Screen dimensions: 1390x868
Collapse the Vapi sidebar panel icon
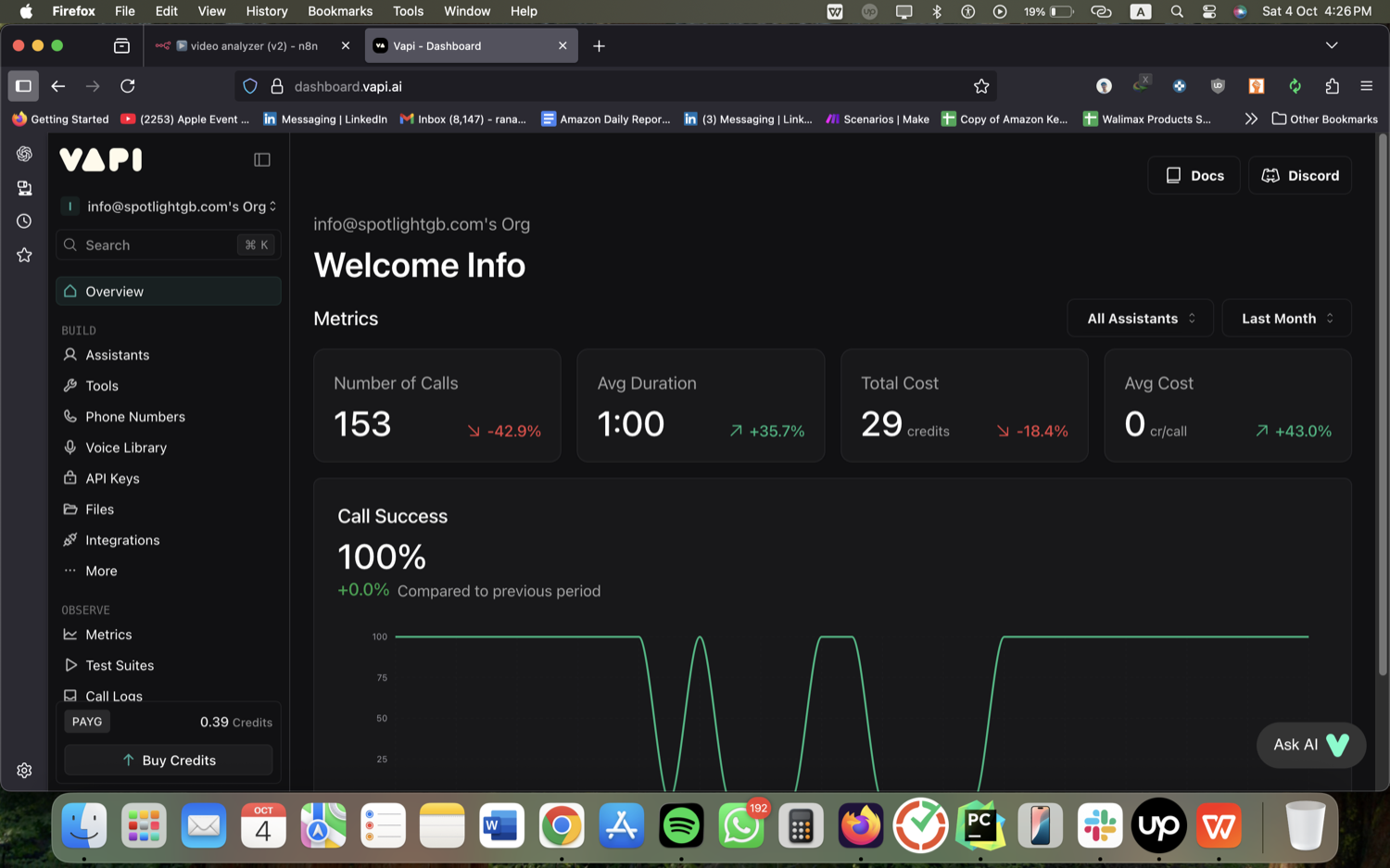coord(262,160)
